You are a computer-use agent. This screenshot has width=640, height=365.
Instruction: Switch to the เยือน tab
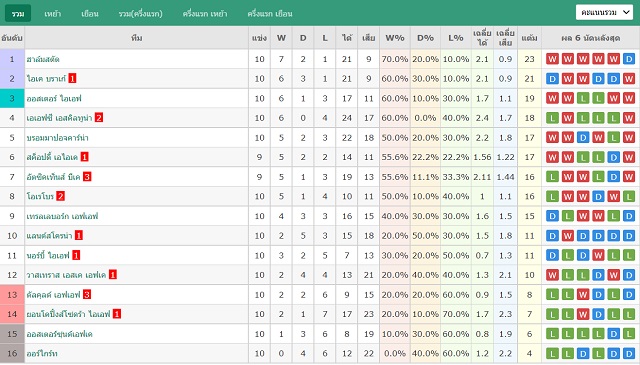tap(90, 13)
